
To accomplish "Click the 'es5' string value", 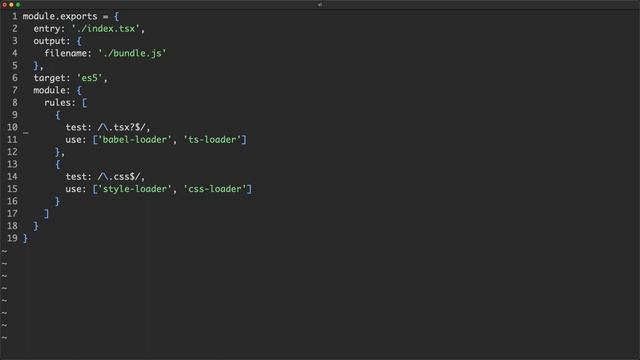I will tap(89, 78).
